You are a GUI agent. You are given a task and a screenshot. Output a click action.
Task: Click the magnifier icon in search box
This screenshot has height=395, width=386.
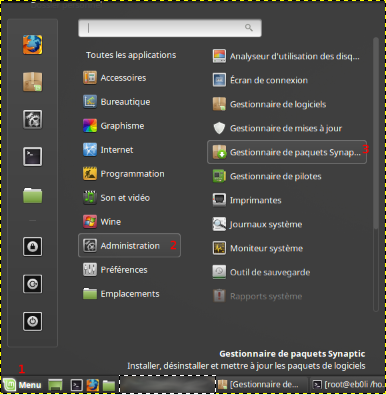click(x=249, y=28)
